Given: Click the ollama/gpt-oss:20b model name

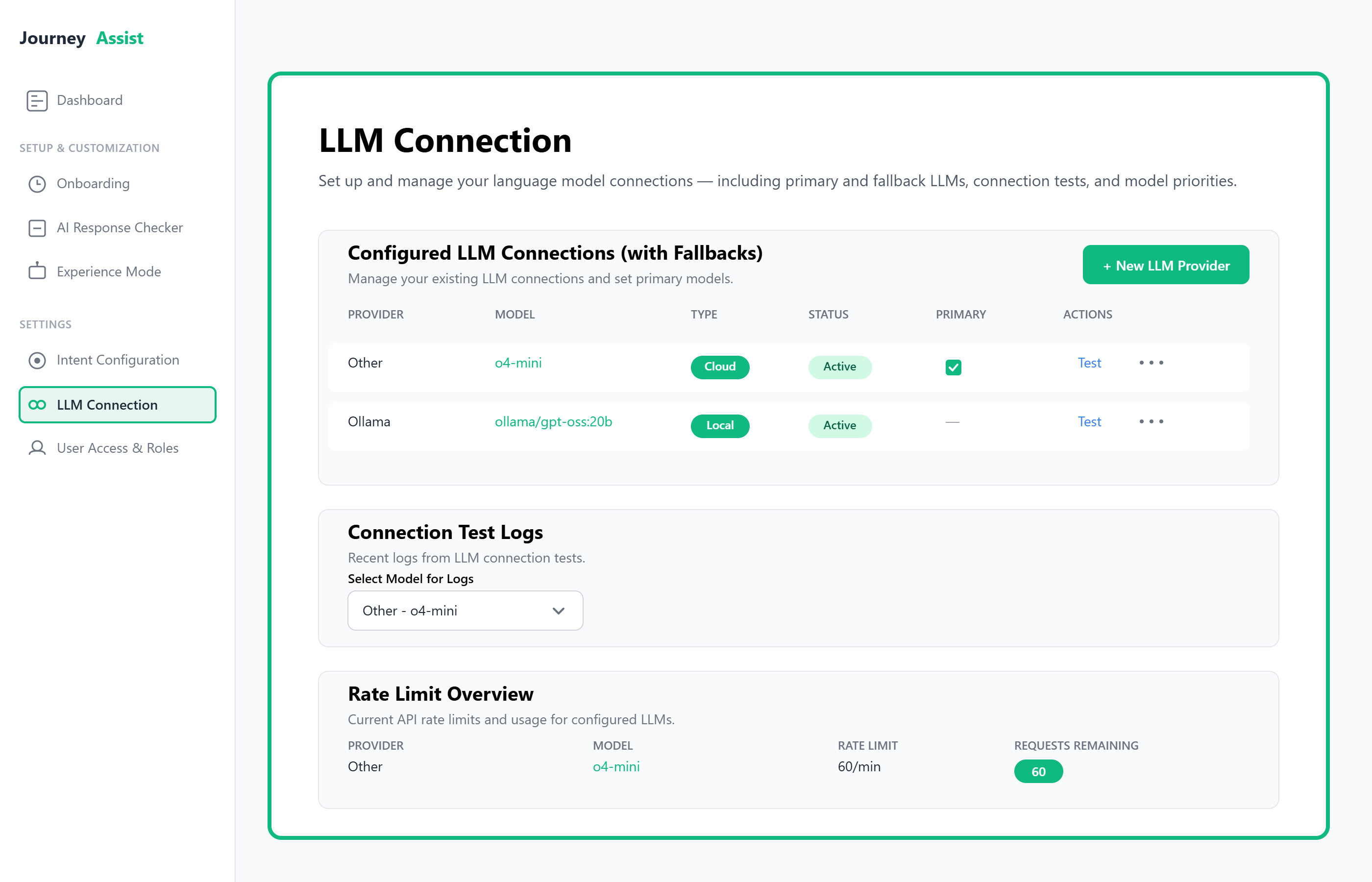Looking at the screenshot, I should (553, 421).
